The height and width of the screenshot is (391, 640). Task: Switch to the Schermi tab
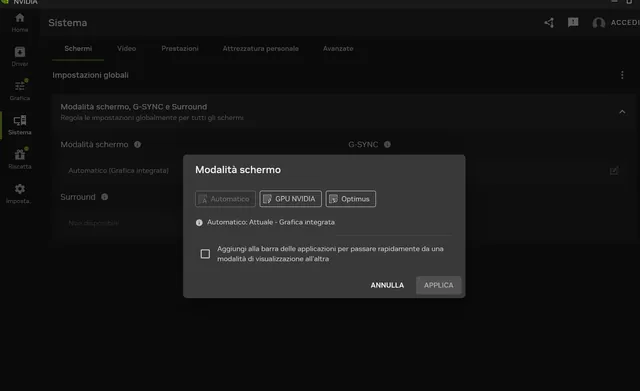[x=78, y=49]
